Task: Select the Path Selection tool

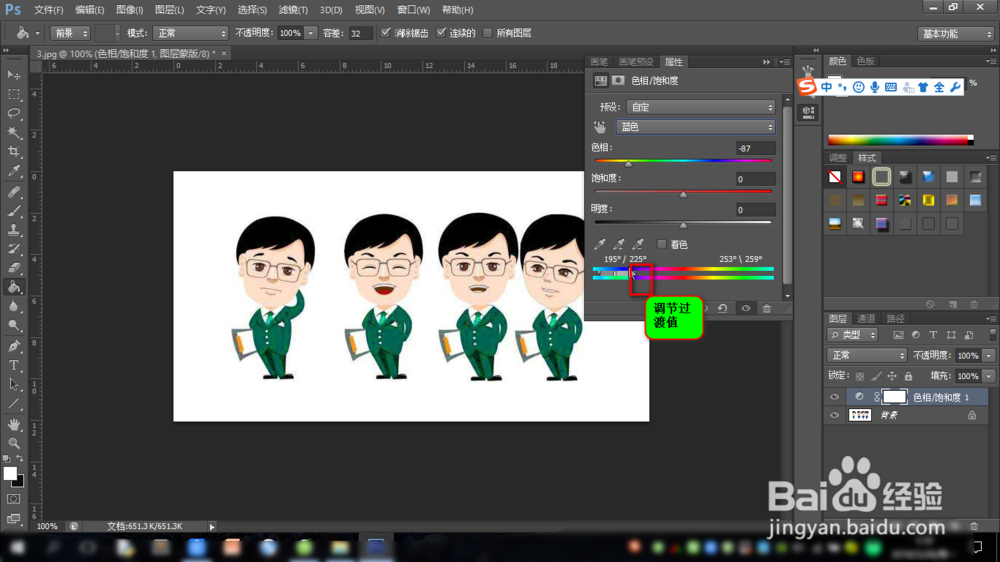Action: 13,385
